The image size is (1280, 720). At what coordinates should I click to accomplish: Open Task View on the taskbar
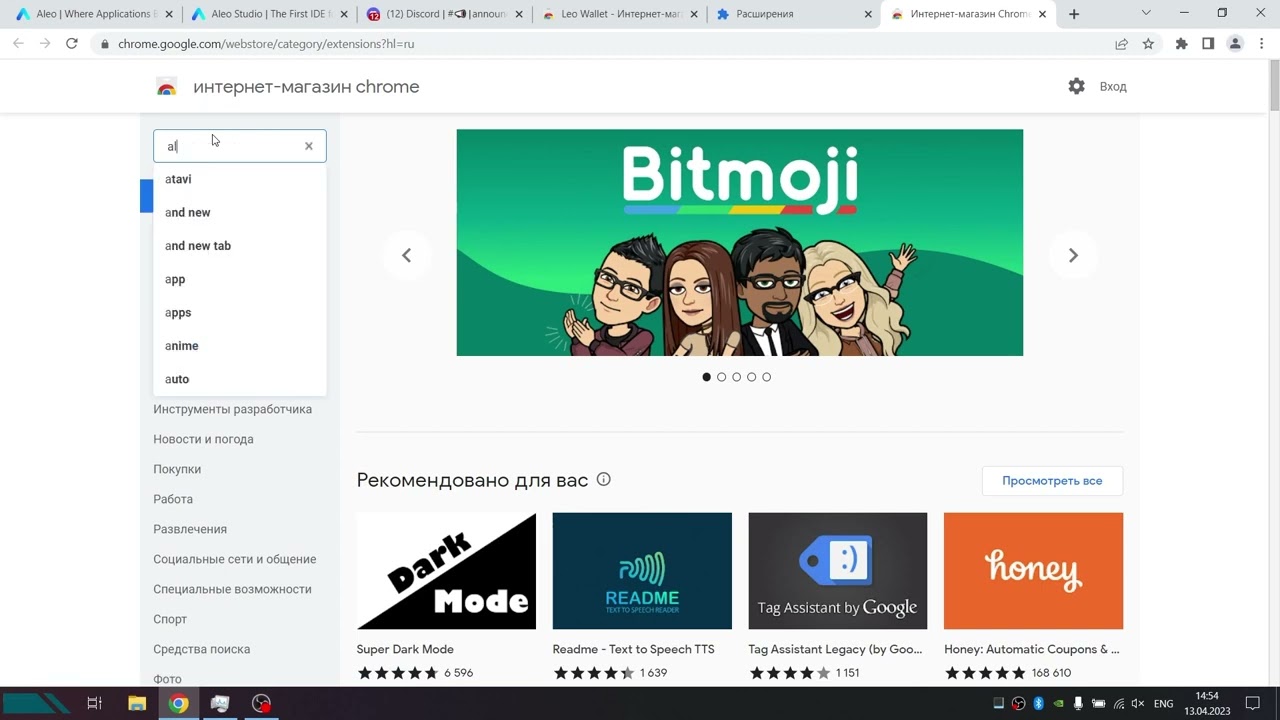(94, 703)
